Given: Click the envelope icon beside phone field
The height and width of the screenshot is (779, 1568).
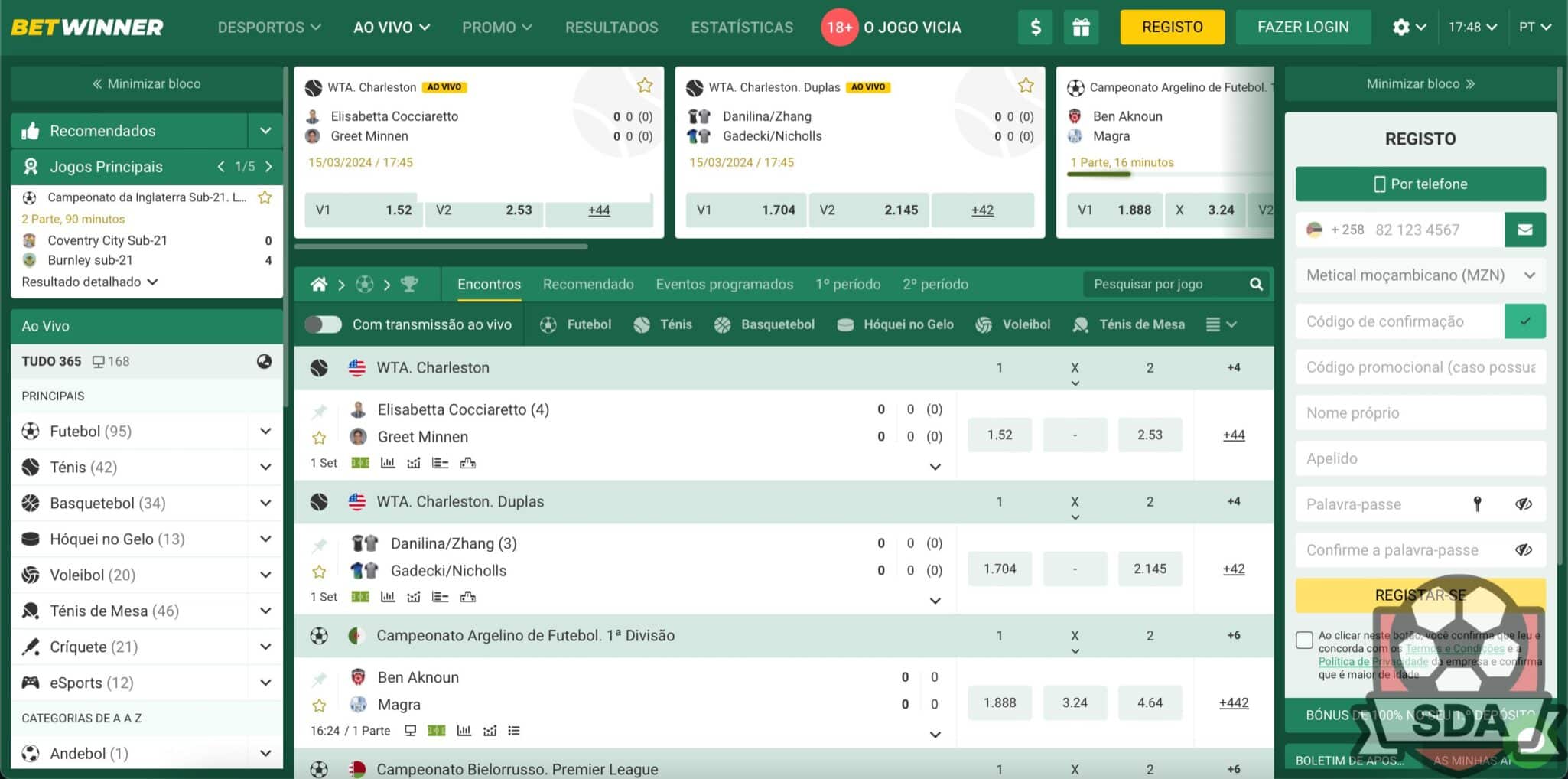Looking at the screenshot, I should pyautogui.click(x=1524, y=230).
